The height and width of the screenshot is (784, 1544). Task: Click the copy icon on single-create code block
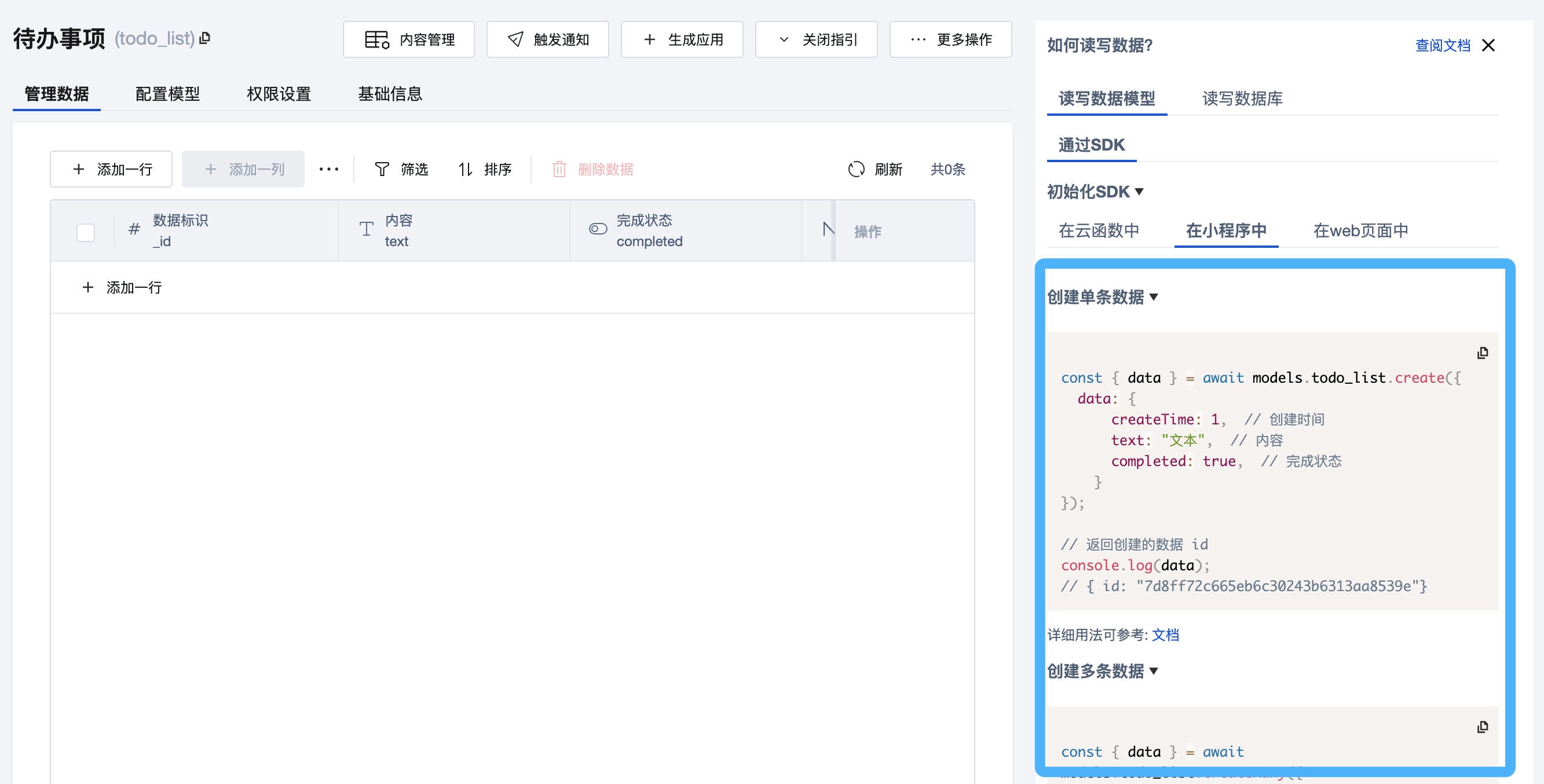click(1482, 353)
